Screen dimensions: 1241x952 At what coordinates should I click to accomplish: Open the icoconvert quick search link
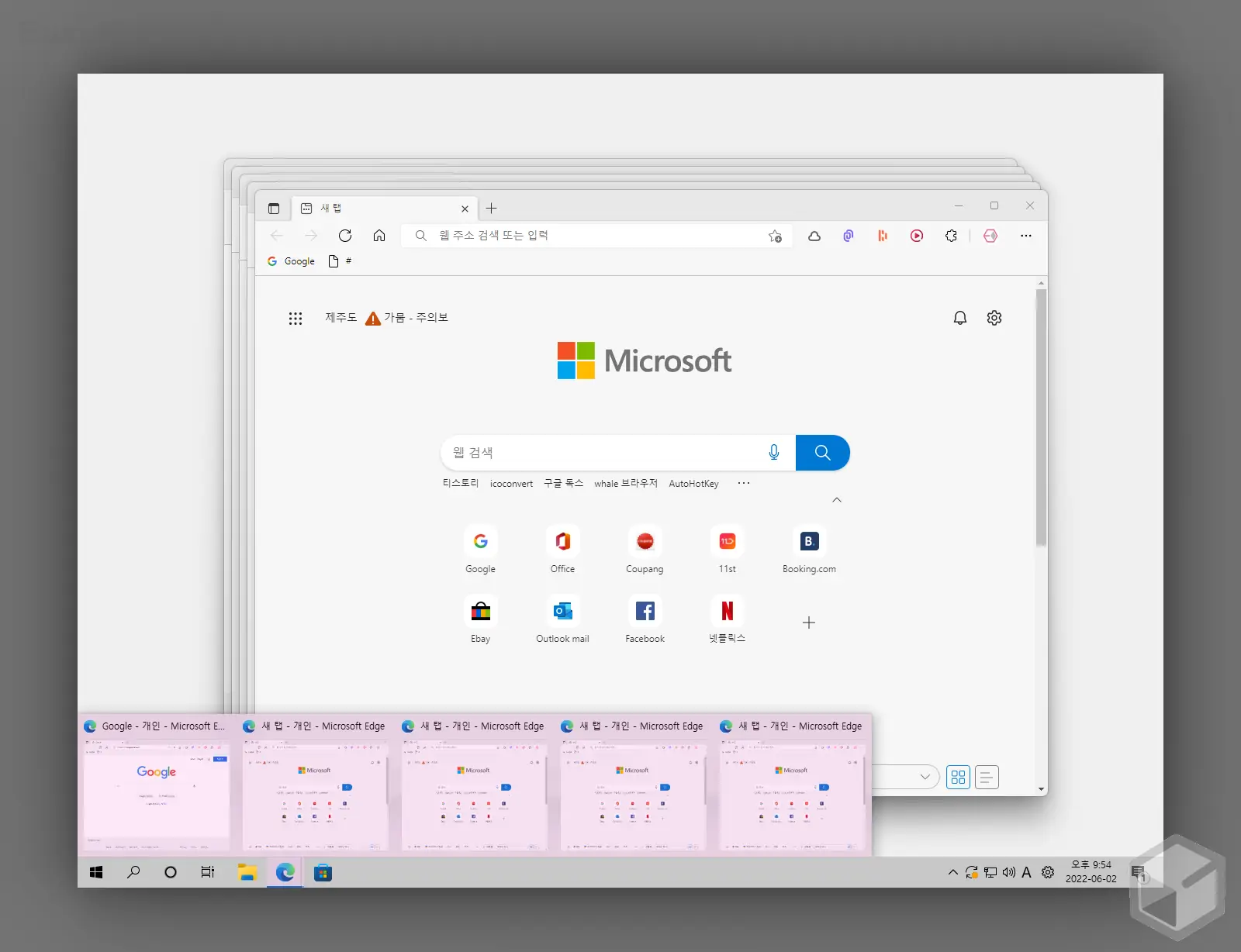pyautogui.click(x=511, y=483)
